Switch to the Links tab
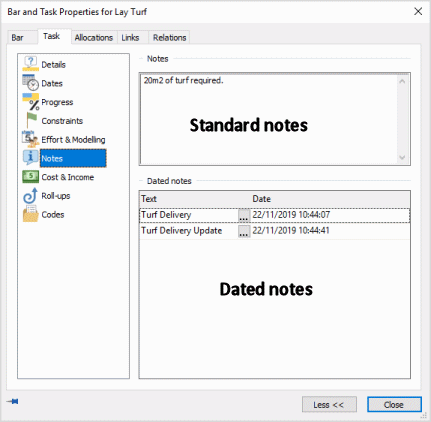The height and width of the screenshot is (422, 431). click(x=130, y=38)
